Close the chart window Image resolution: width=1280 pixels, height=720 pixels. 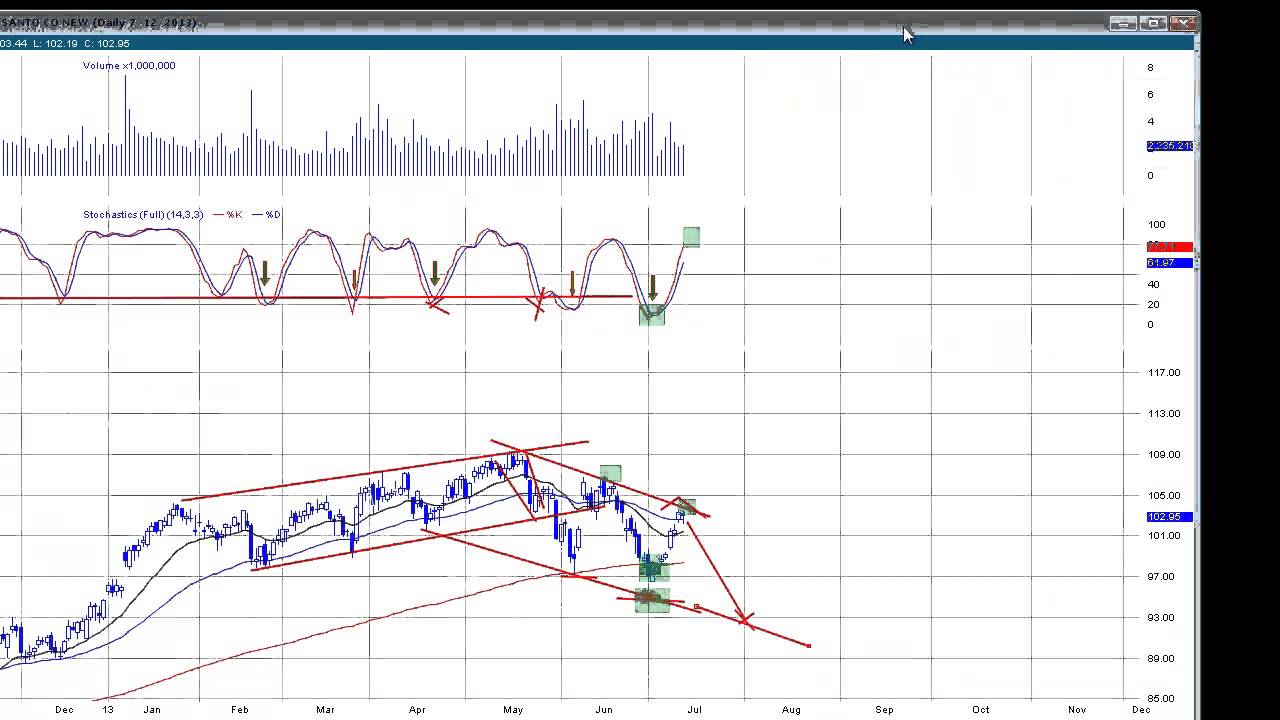click(1183, 23)
